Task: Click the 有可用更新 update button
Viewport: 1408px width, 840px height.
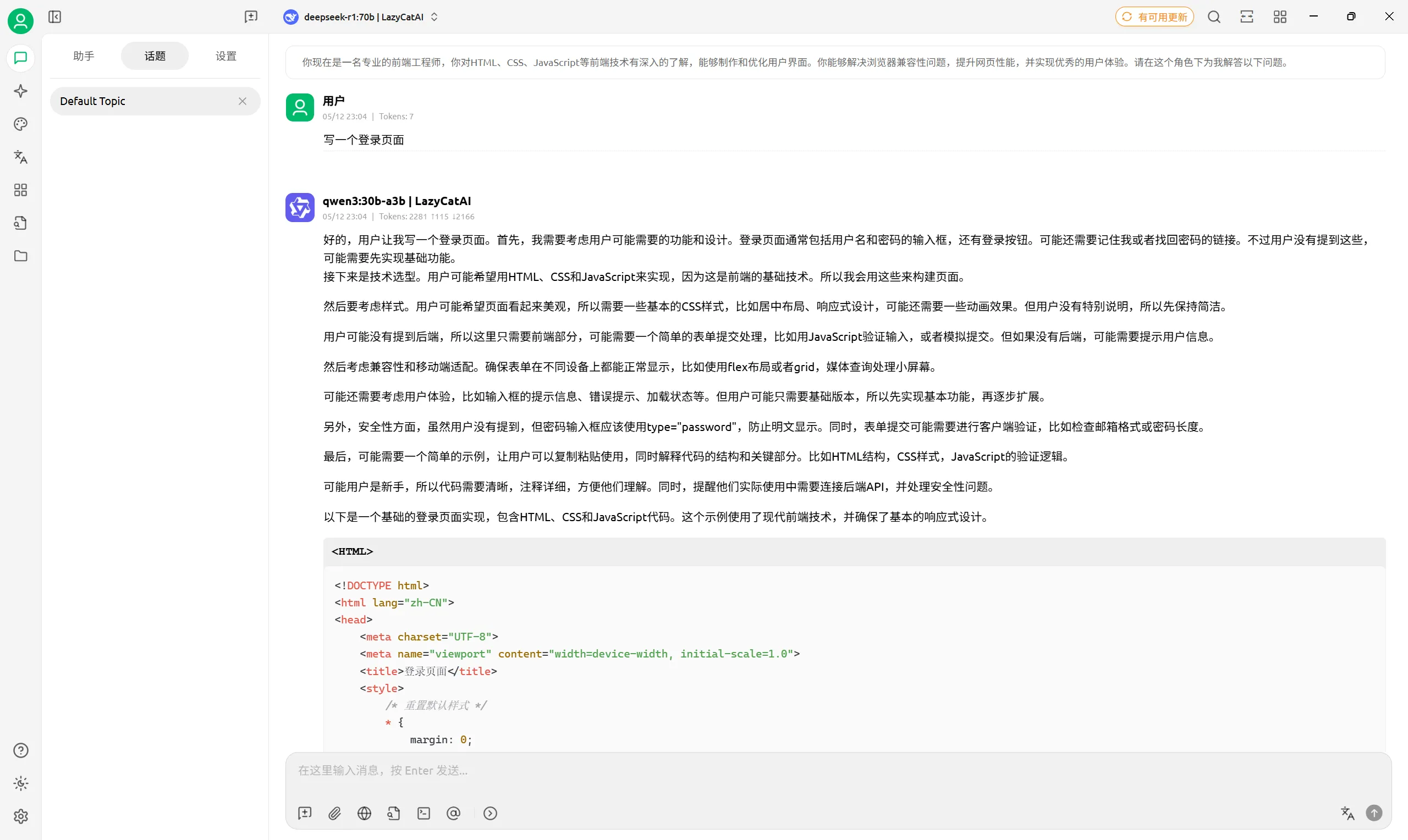Action: point(1154,17)
